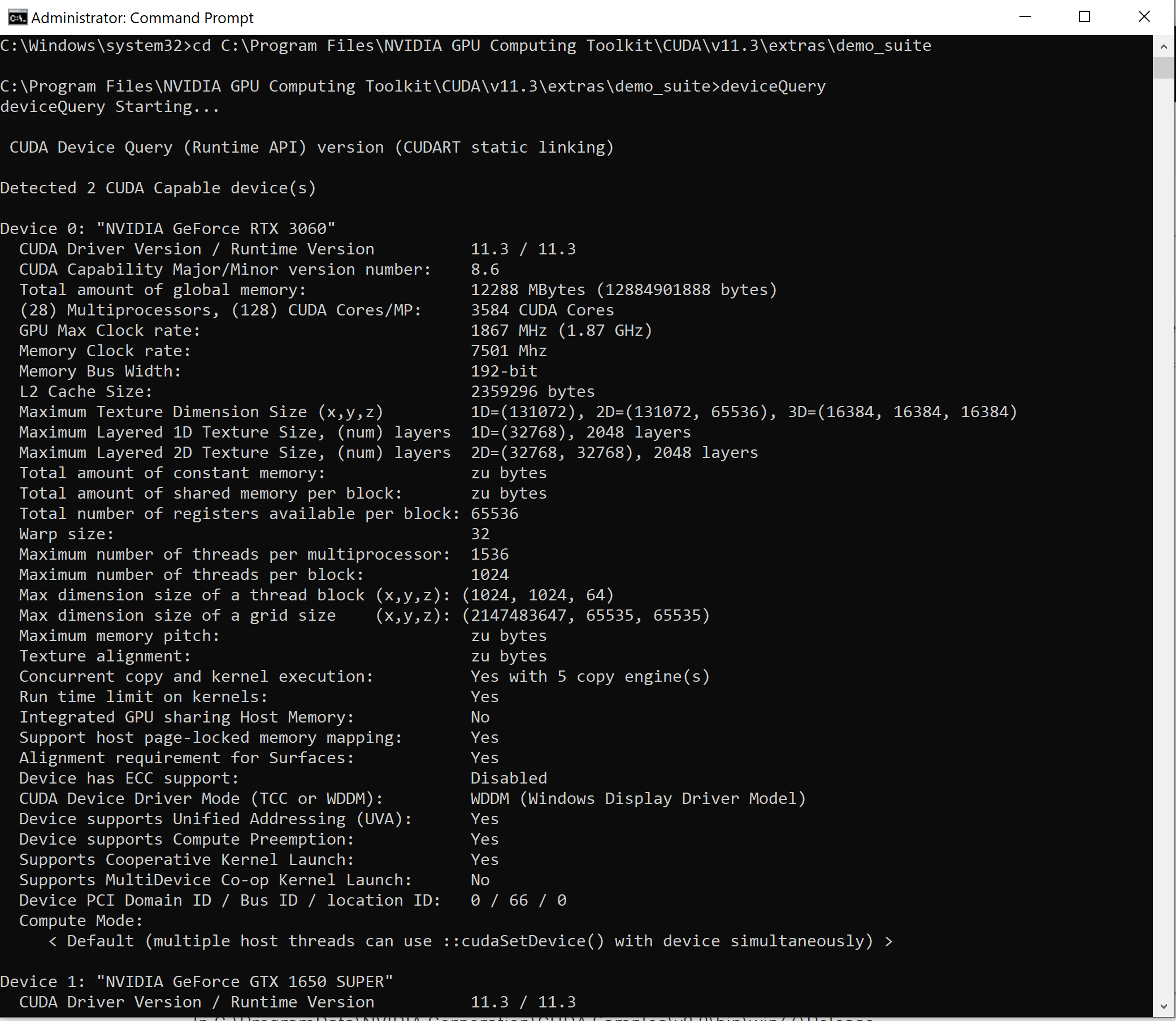This screenshot has height=1021, width=1176.
Task: Click the Command Prompt system menu icon
Action: 17,18
